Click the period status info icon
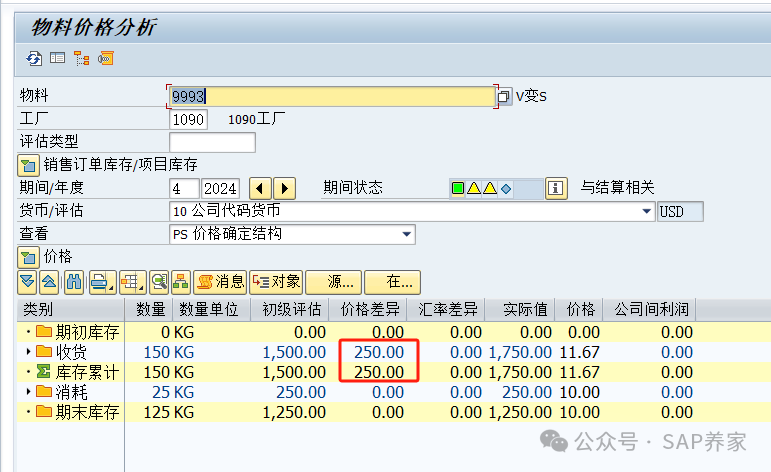This screenshot has width=771, height=472. [x=556, y=188]
